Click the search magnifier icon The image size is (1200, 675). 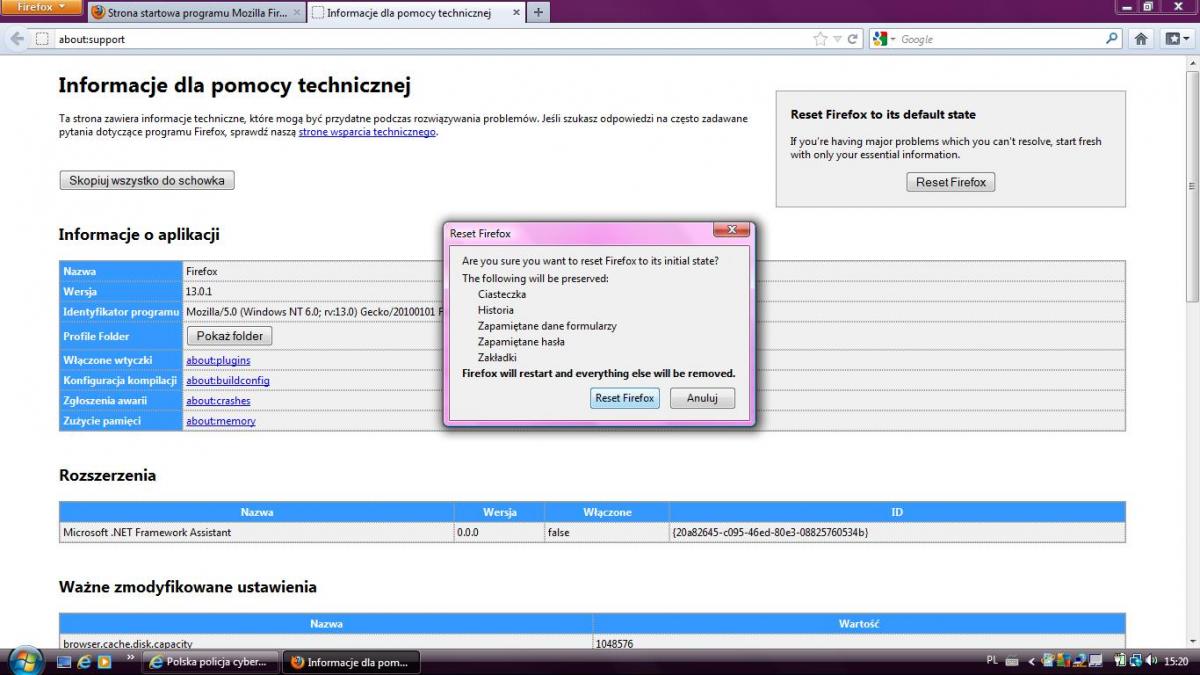1111,39
